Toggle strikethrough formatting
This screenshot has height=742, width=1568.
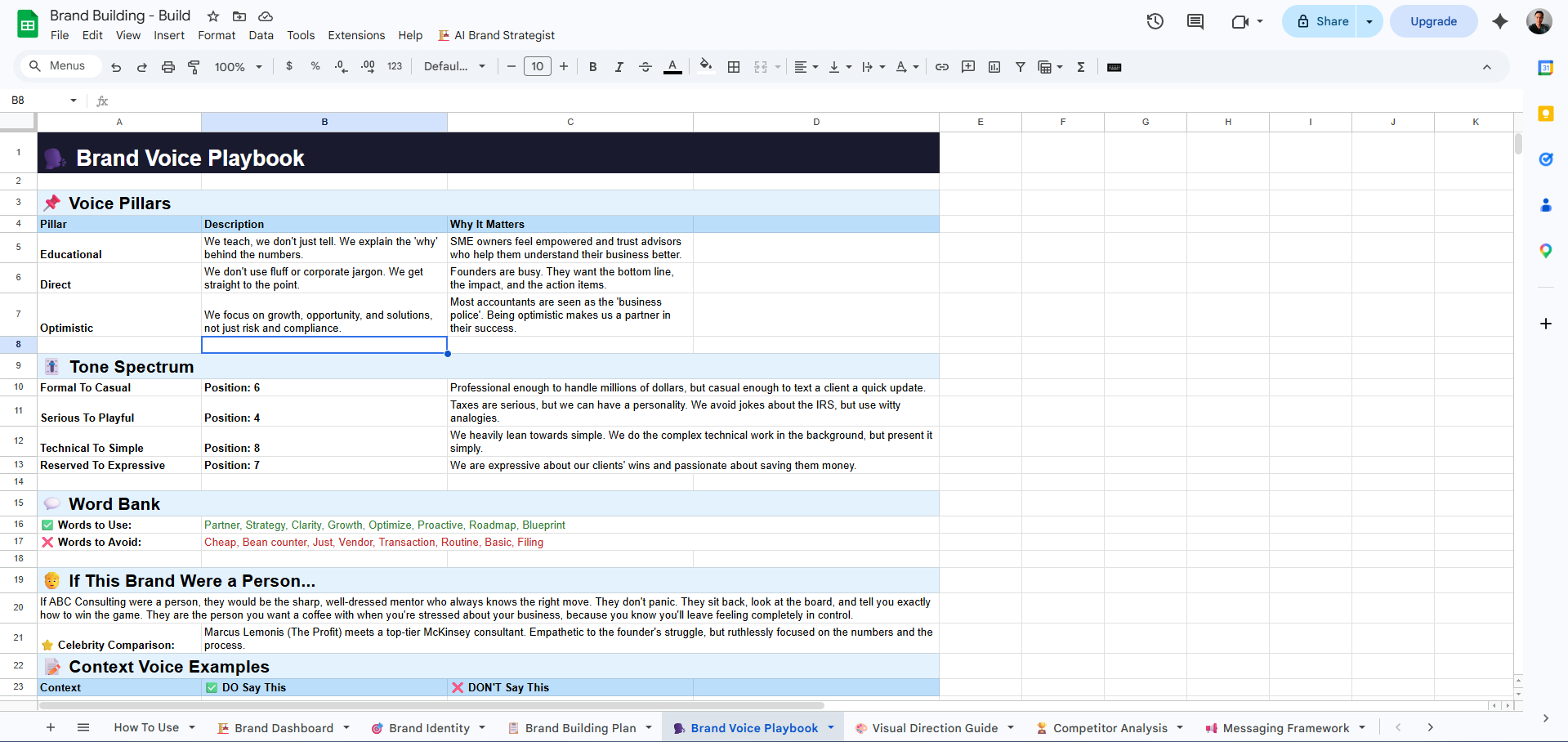click(646, 67)
